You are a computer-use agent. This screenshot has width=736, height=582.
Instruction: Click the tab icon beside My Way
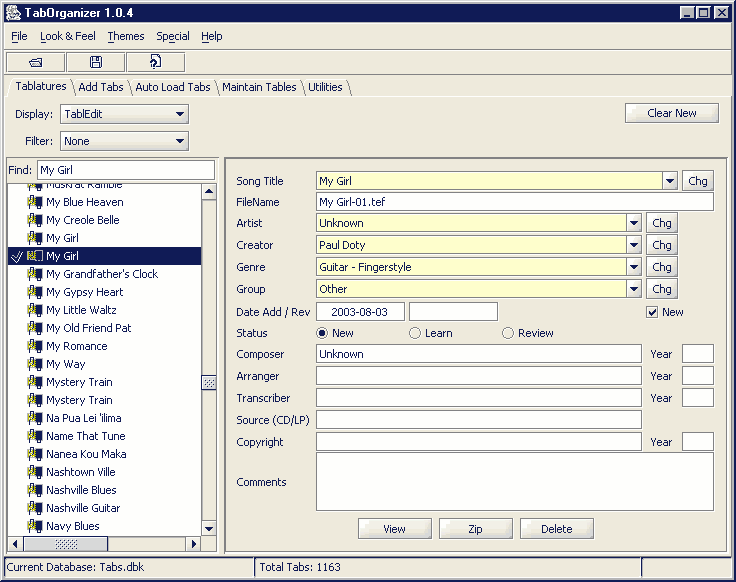tap(35, 364)
